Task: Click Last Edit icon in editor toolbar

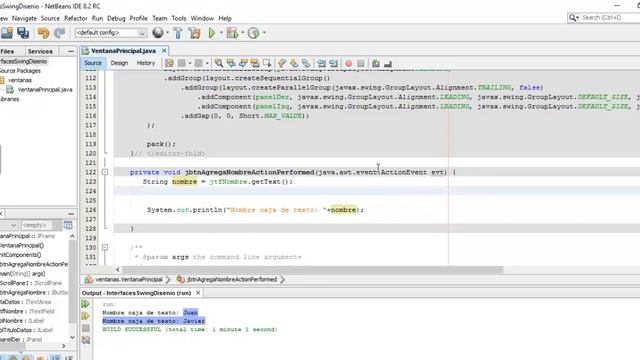Action: 169,63
